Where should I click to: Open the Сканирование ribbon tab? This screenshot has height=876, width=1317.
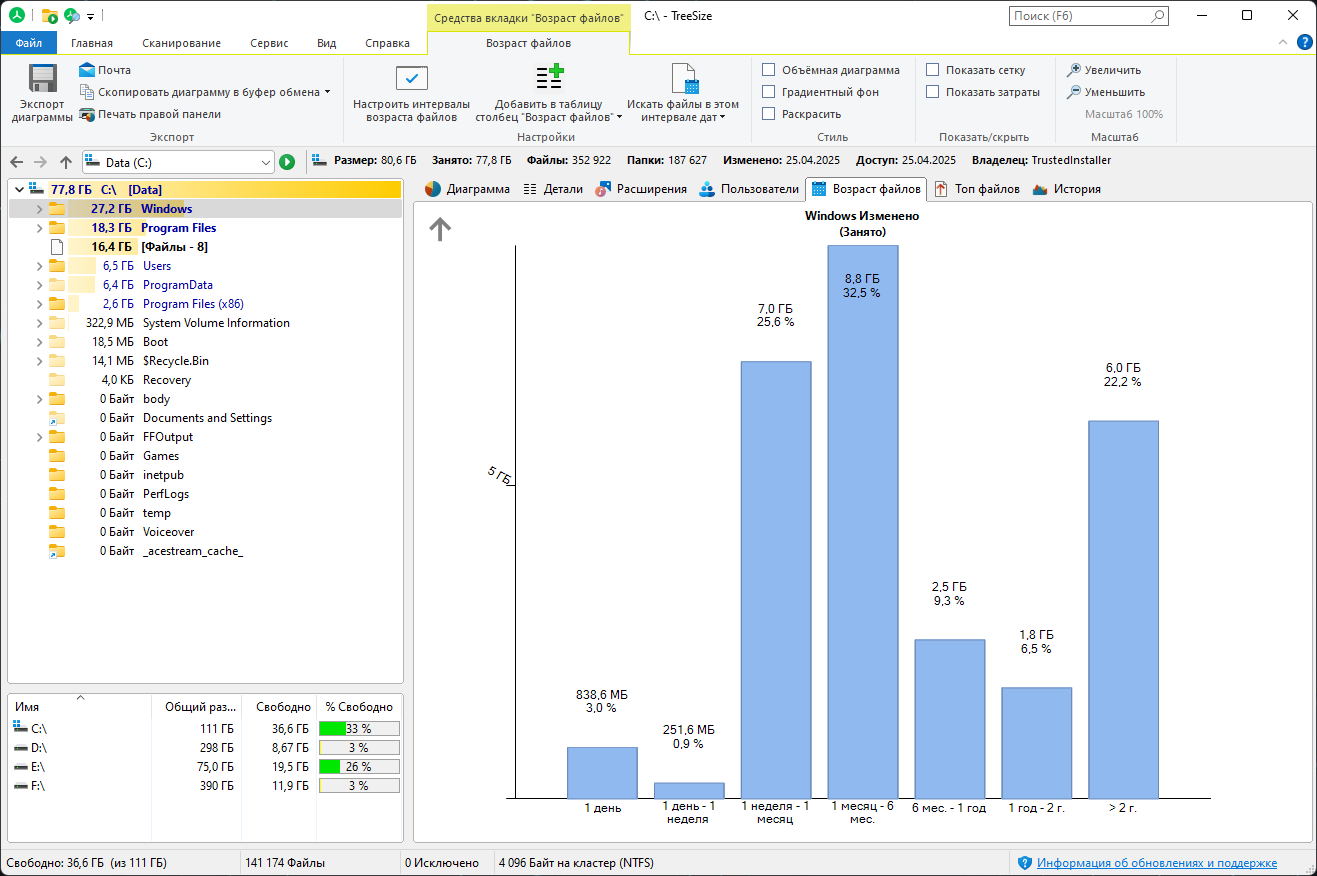tap(181, 43)
